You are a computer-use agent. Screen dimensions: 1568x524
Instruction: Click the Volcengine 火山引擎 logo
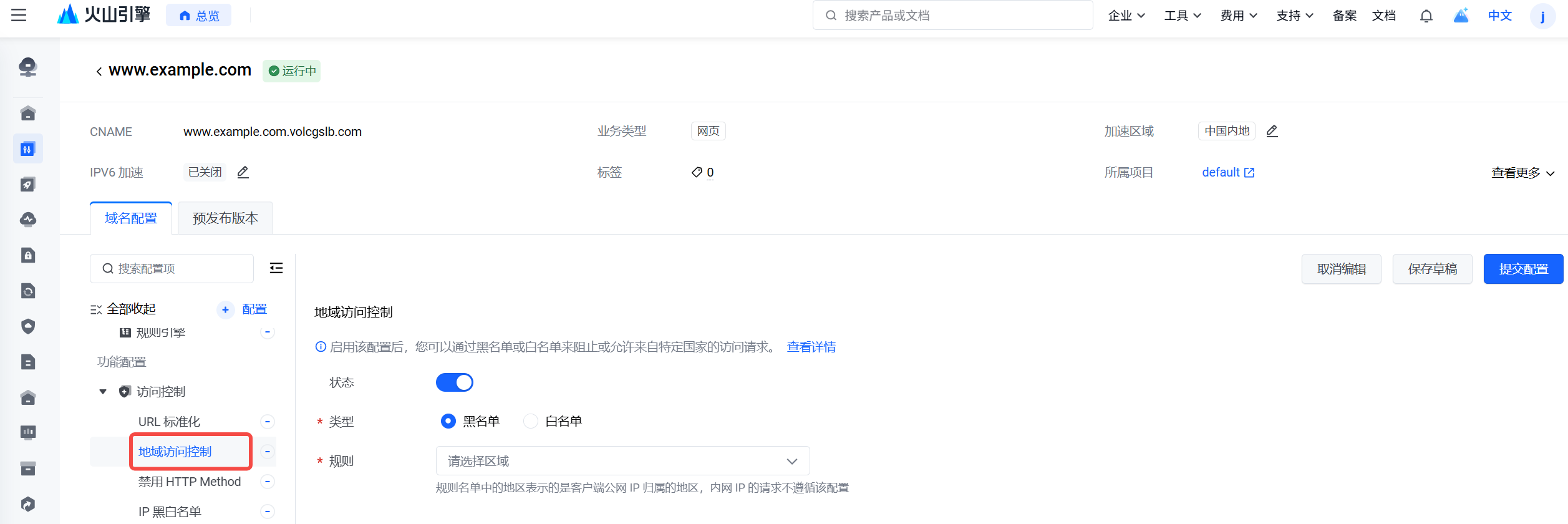[x=104, y=14]
